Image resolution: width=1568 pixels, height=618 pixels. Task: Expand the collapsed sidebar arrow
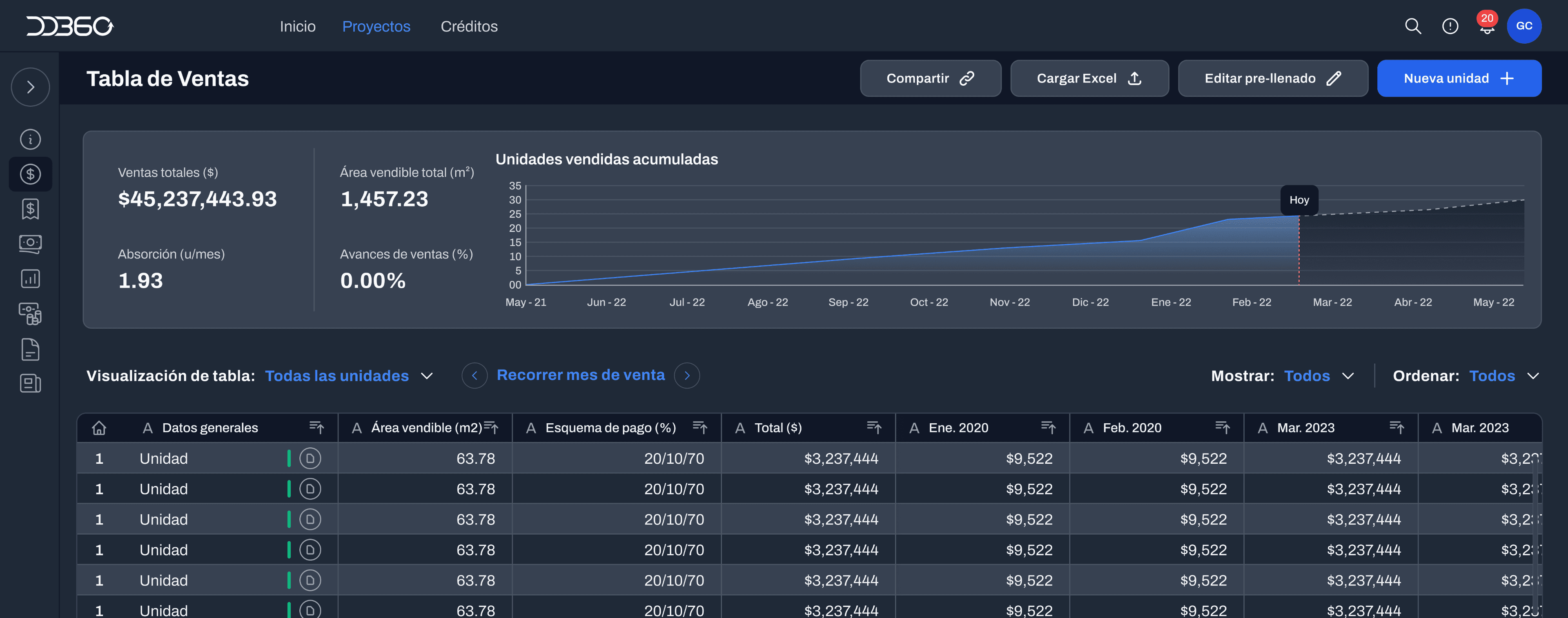pyautogui.click(x=31, y=87)
